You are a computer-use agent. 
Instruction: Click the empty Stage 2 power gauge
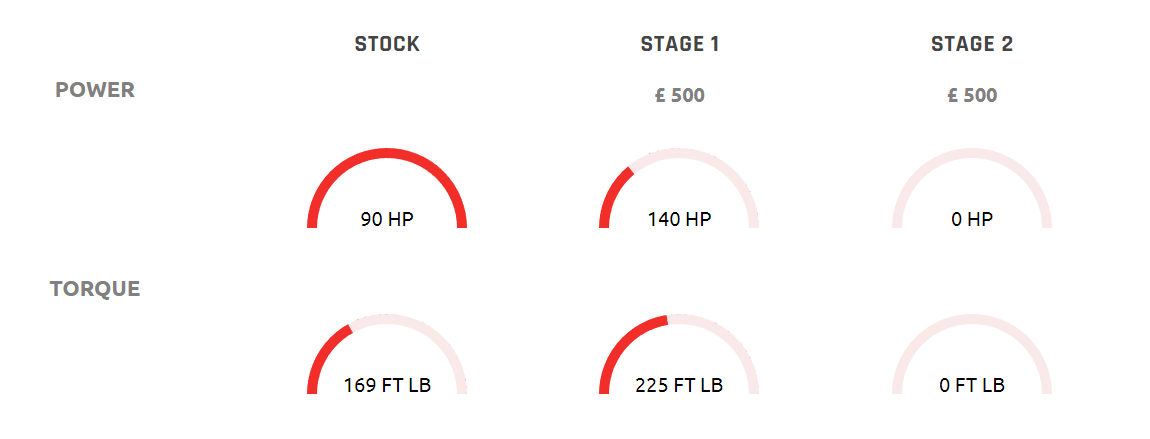pos(972,188)
